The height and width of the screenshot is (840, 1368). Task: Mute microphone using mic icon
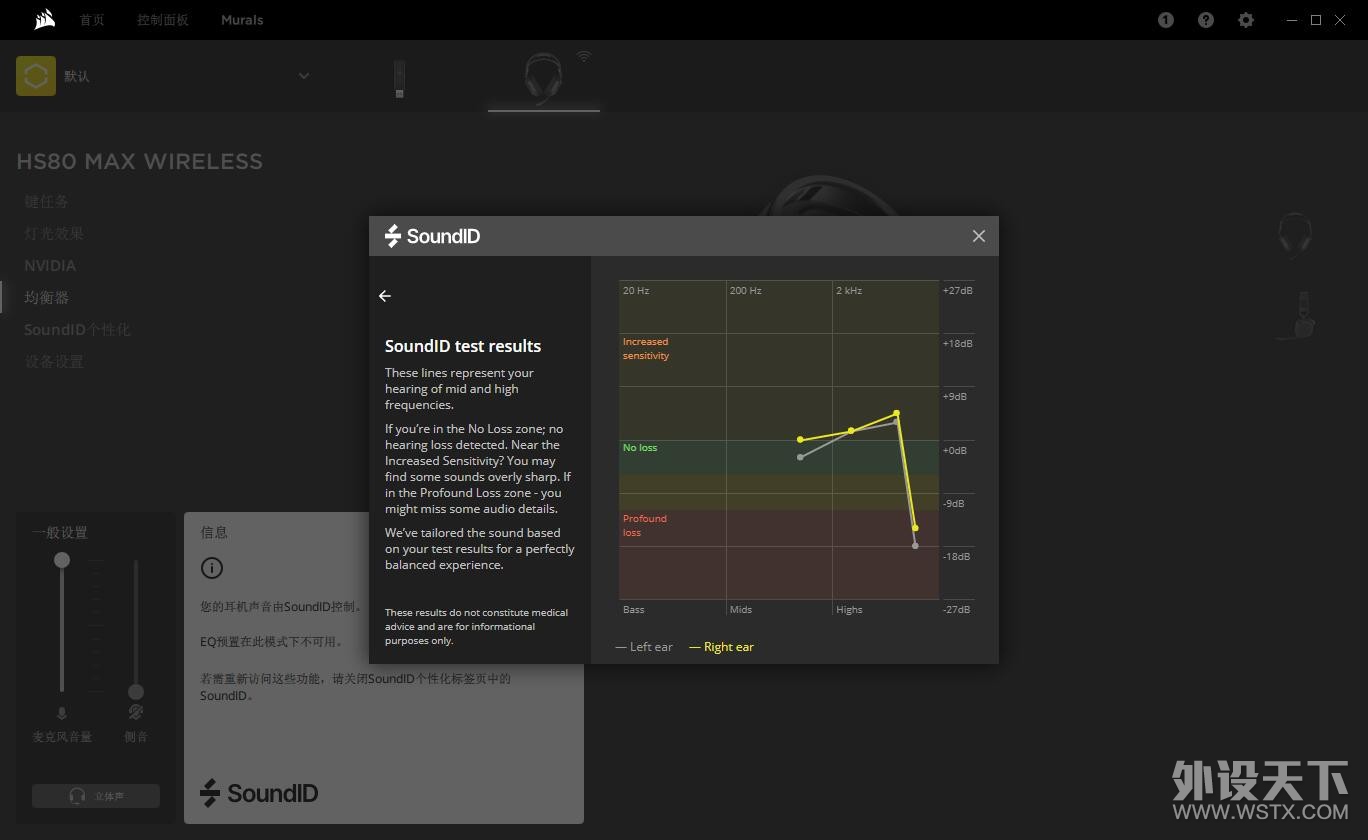[62, 713]
